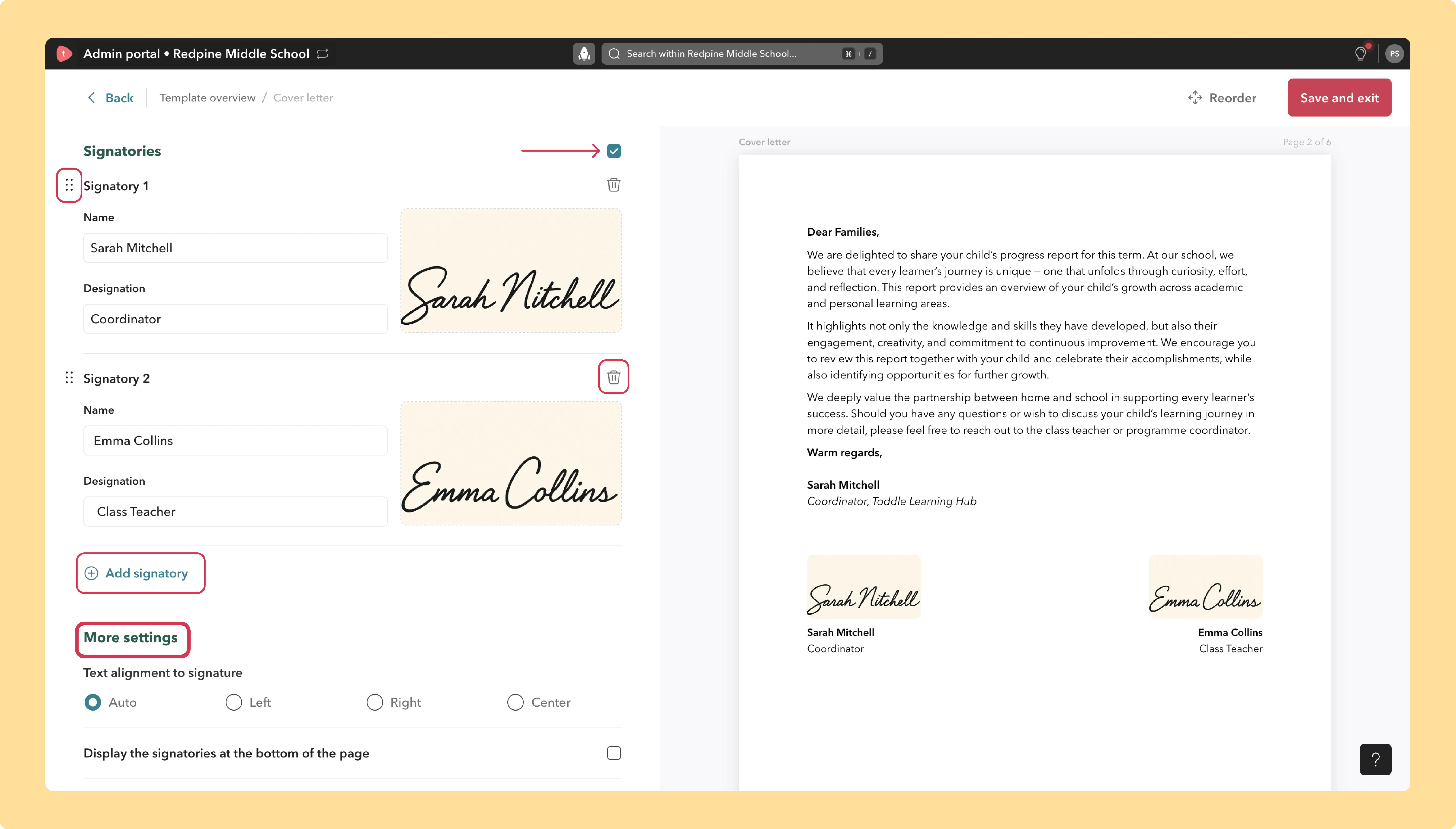Viewport: 1456px width, 829px height.
Task: Click the 'Cover letter' label above the preview page
Action: [764, 142]
